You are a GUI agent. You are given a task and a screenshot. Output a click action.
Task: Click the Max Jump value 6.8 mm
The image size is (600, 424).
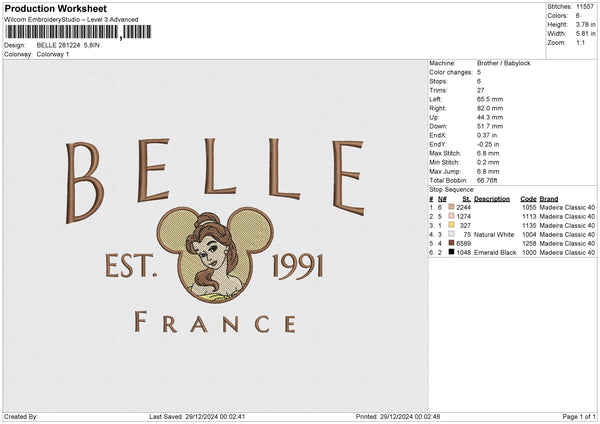click(x=488, y=171)
